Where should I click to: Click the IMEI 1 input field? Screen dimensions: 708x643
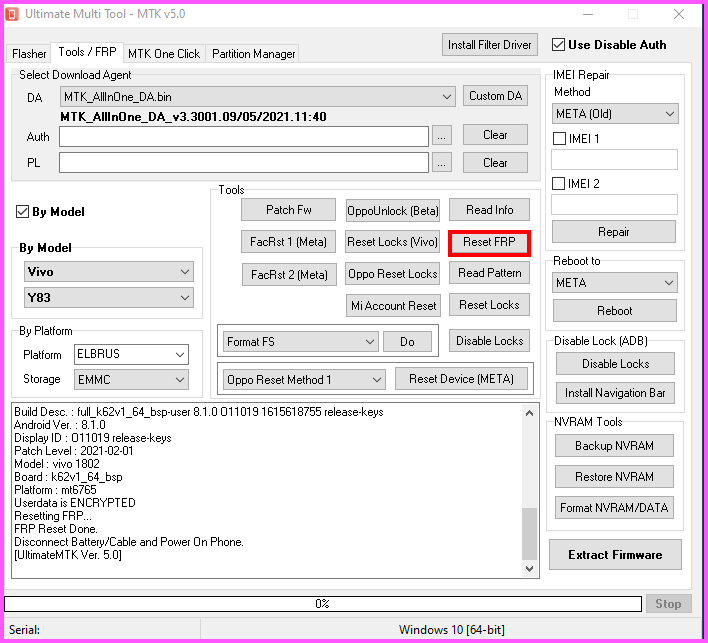click(x=614, y=160)
